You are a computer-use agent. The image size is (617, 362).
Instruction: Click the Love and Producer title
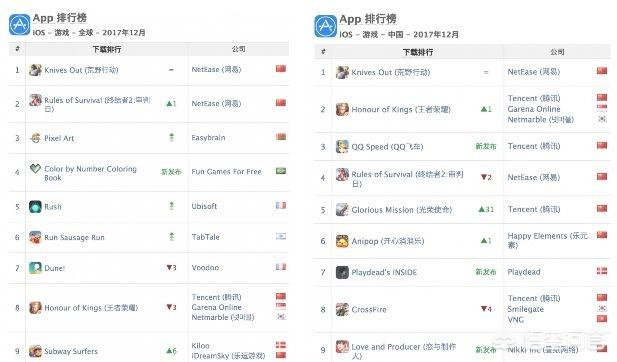point(404,351)
